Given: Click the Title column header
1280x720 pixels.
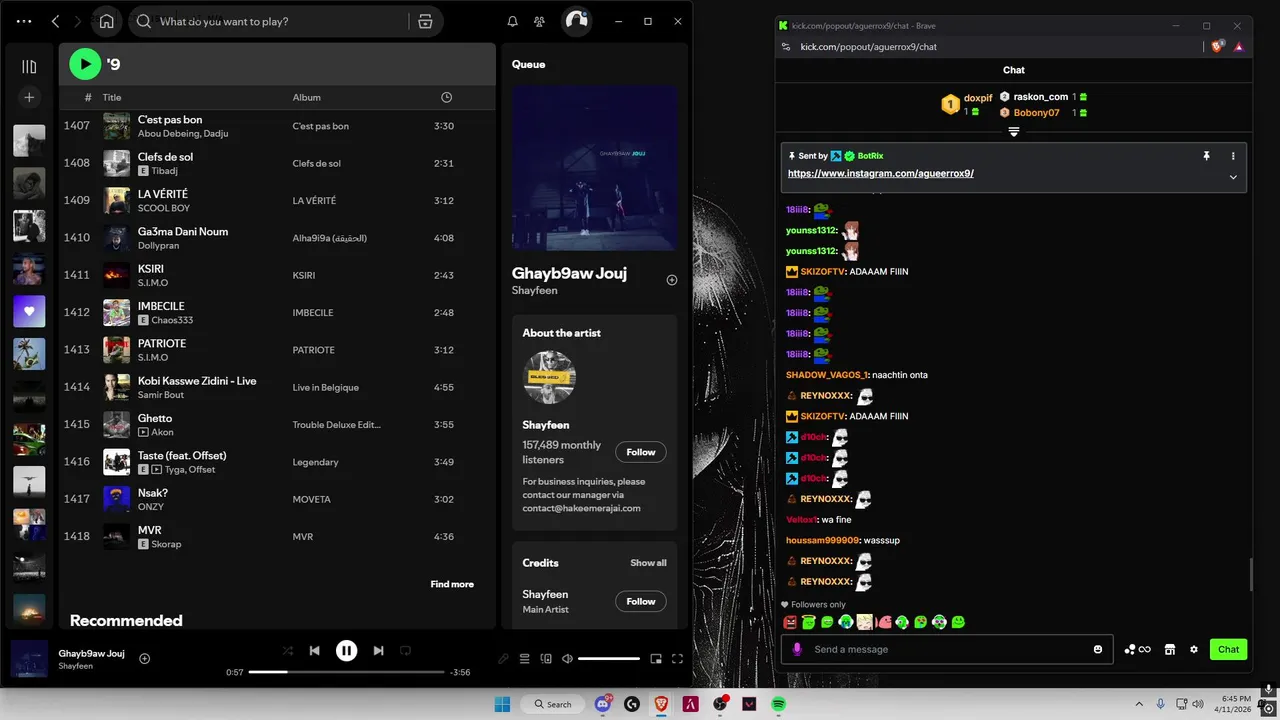Looking at the screenshot, I should coord(112,97).
